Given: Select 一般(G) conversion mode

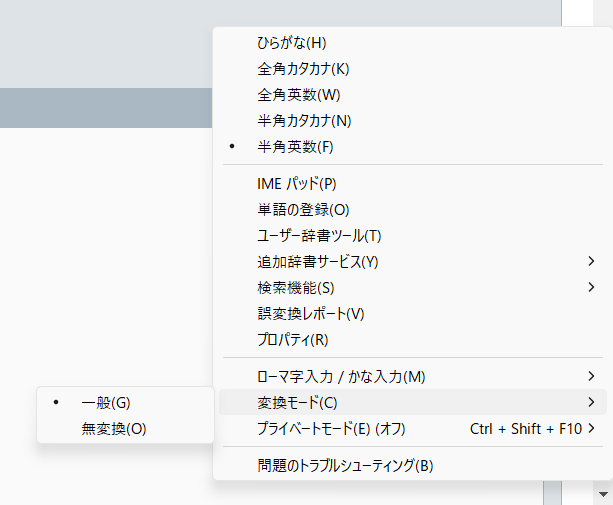Looking at the screenshot, I should [x=106, y=403].
